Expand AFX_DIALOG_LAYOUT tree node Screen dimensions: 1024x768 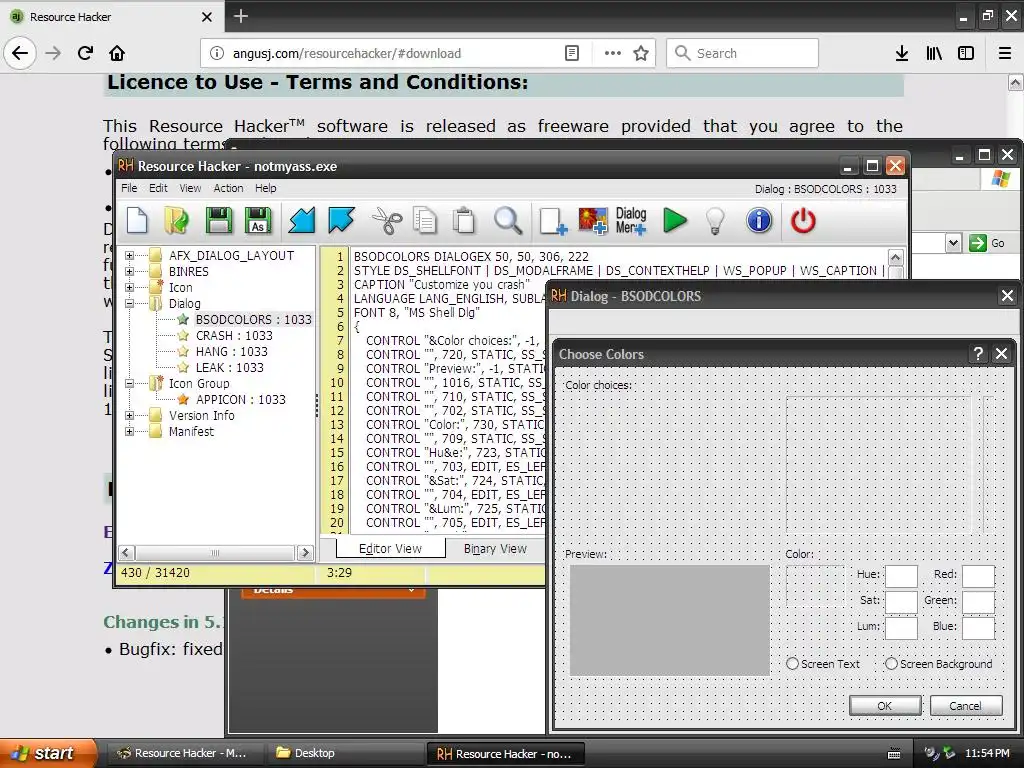[129, 255]
